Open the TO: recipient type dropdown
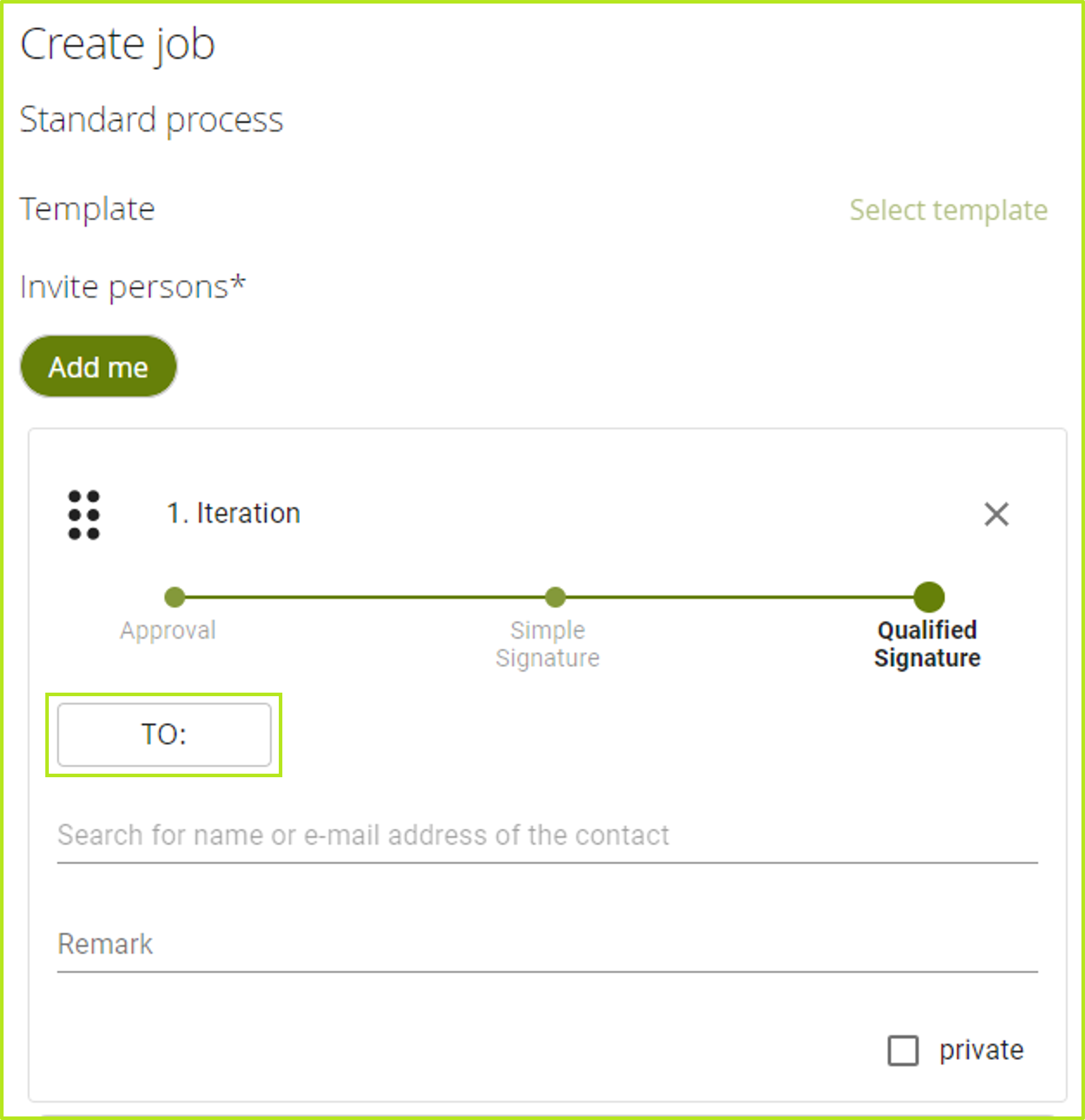The height and width of the screenshot is (1120, 1085). pyautogui.click(x=164, y=734)
